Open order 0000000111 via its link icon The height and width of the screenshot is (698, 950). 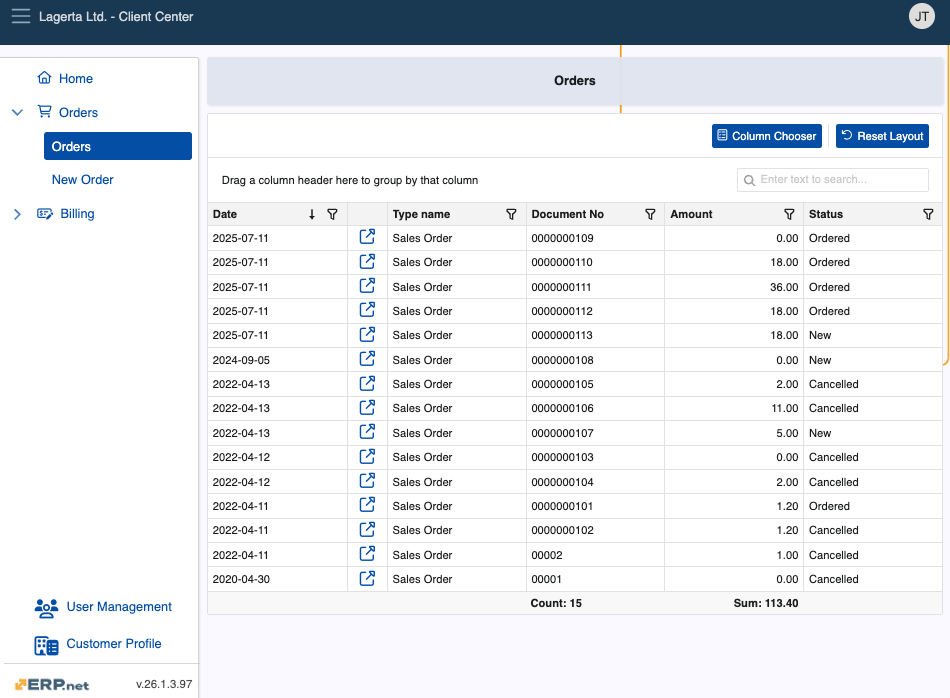367,286
